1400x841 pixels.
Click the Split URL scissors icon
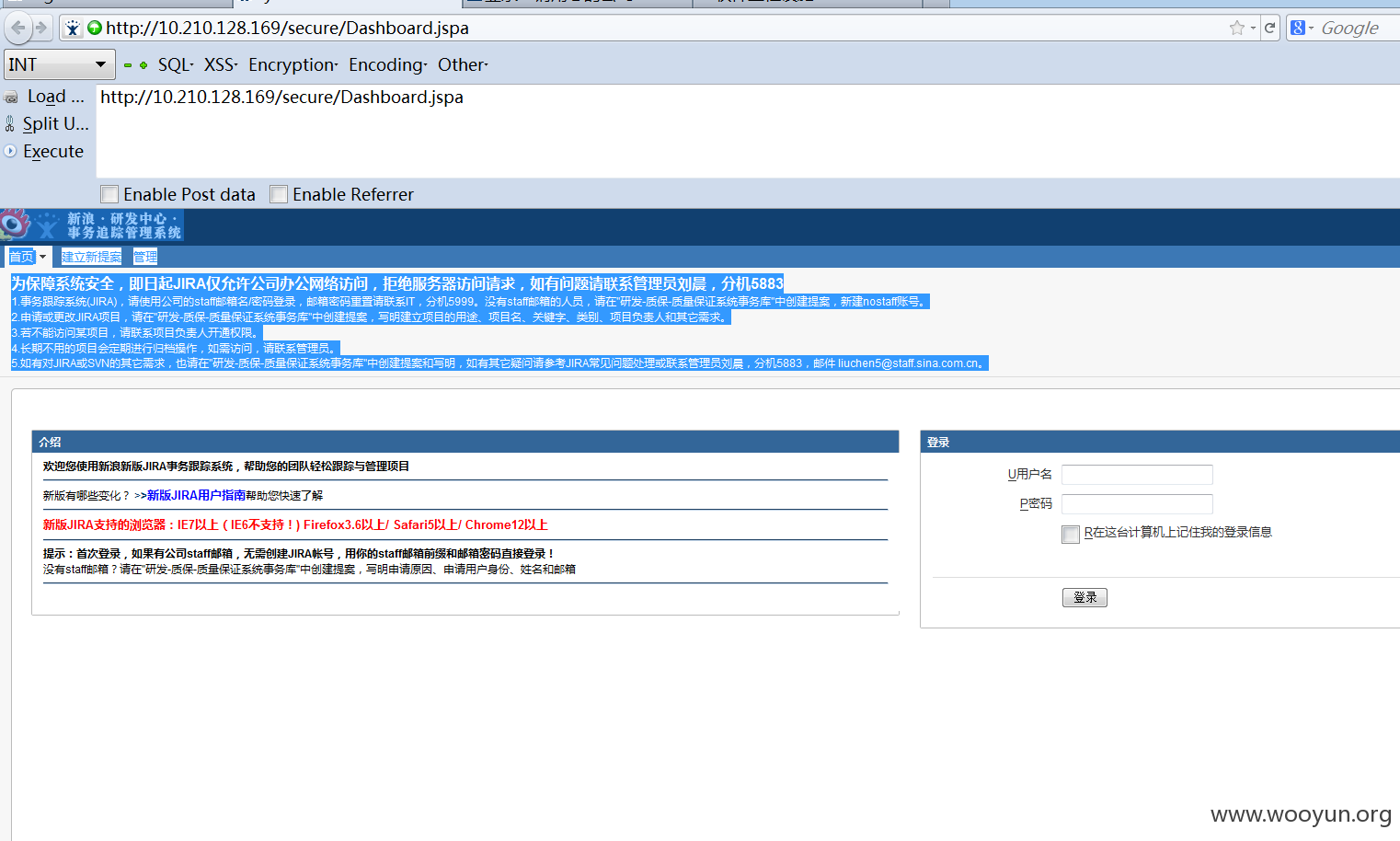tap(10, 123)
